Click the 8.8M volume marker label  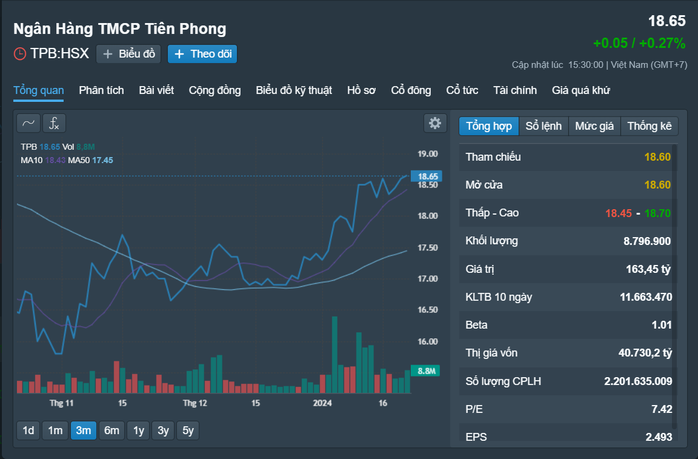click(426, 371)
